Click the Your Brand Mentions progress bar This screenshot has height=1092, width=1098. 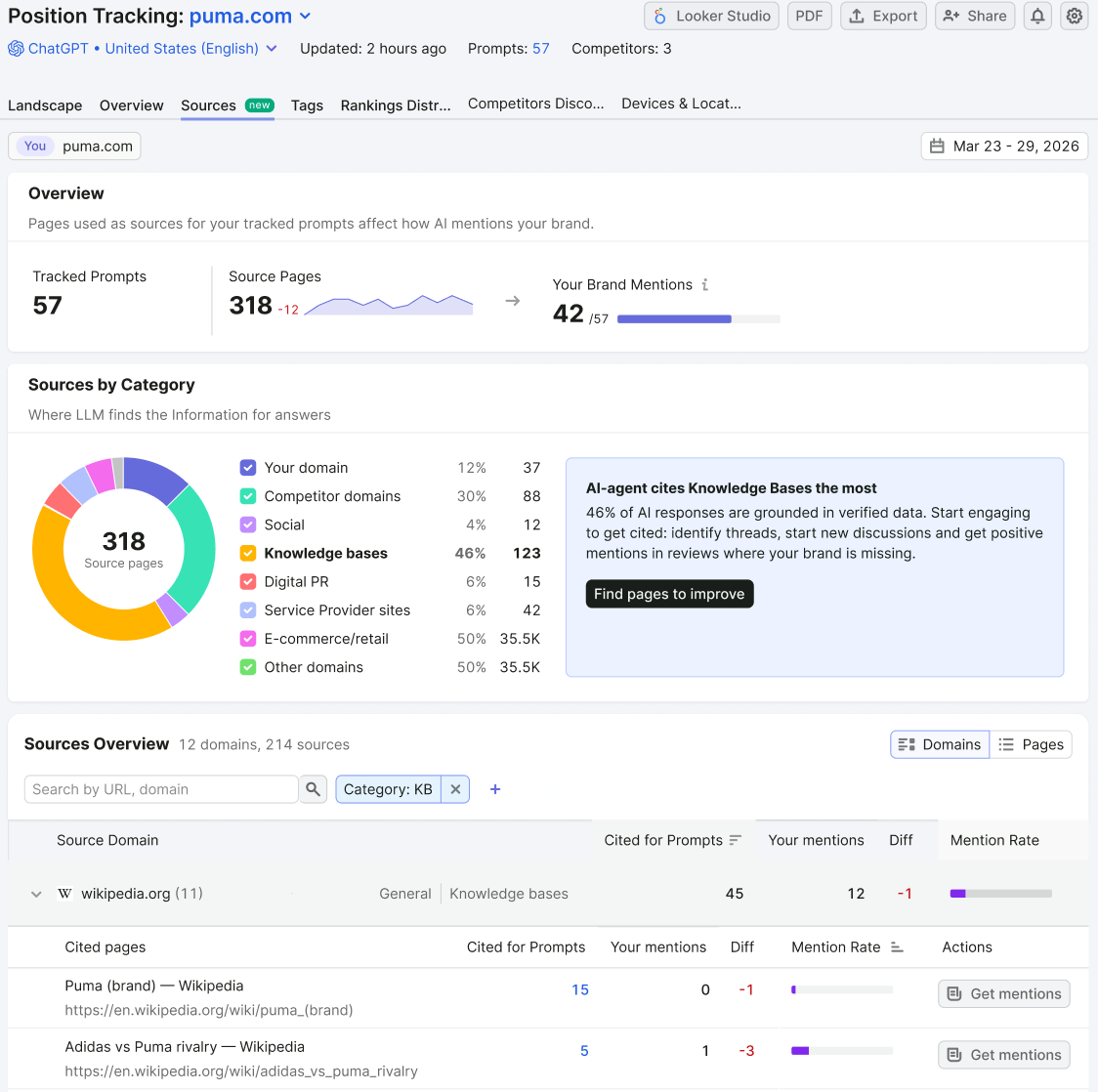[698, 319]
